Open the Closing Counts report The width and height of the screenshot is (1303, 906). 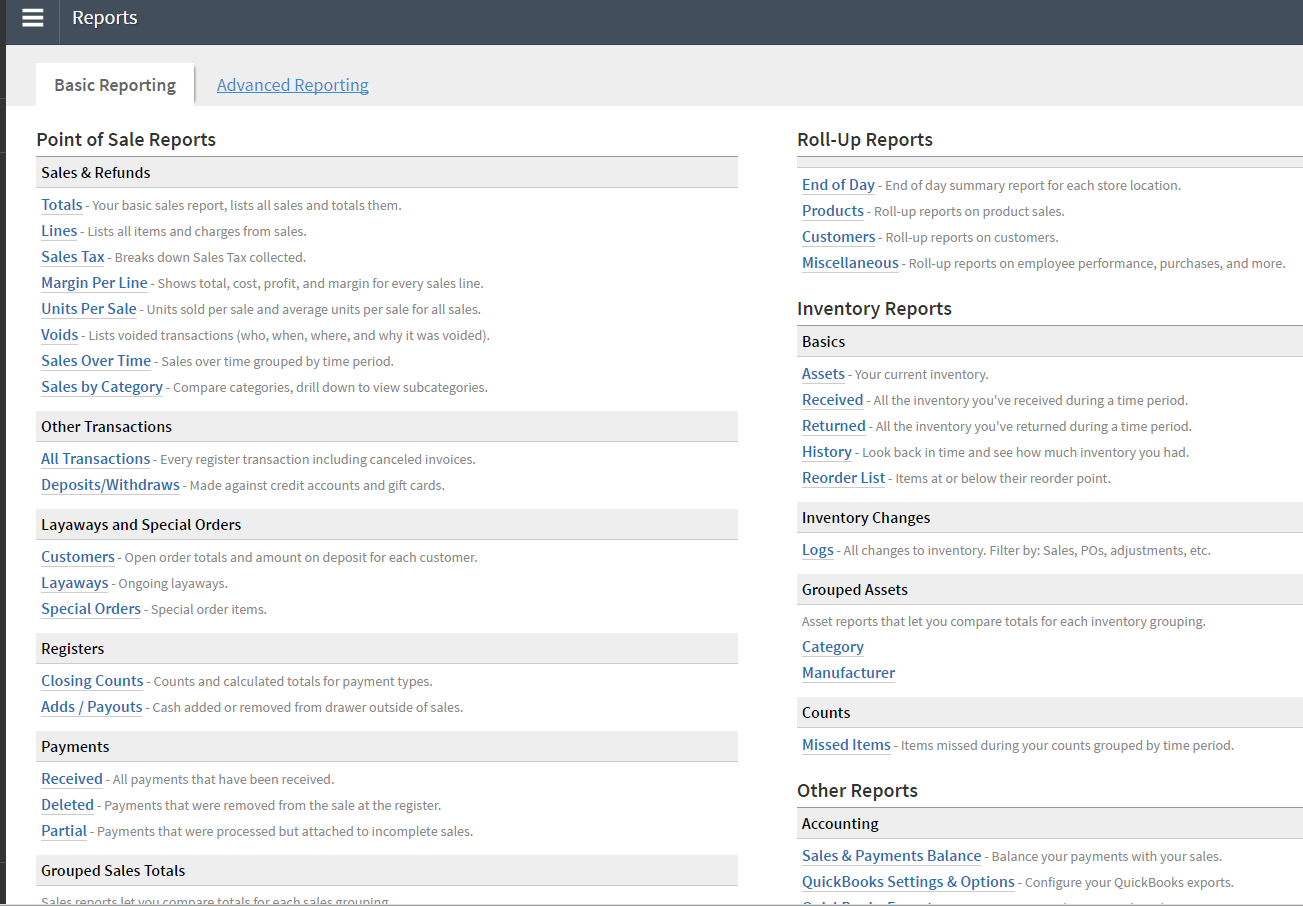[x=92, y=681]
